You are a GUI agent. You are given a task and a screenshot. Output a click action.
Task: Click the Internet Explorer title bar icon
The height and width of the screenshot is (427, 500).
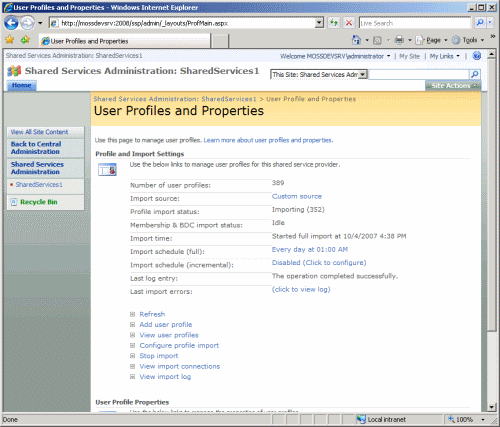click(8, 7)
